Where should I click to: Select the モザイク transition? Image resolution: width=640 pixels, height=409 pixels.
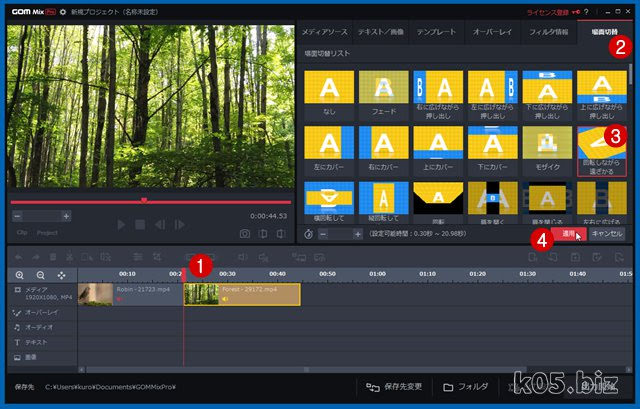[547, 142]
